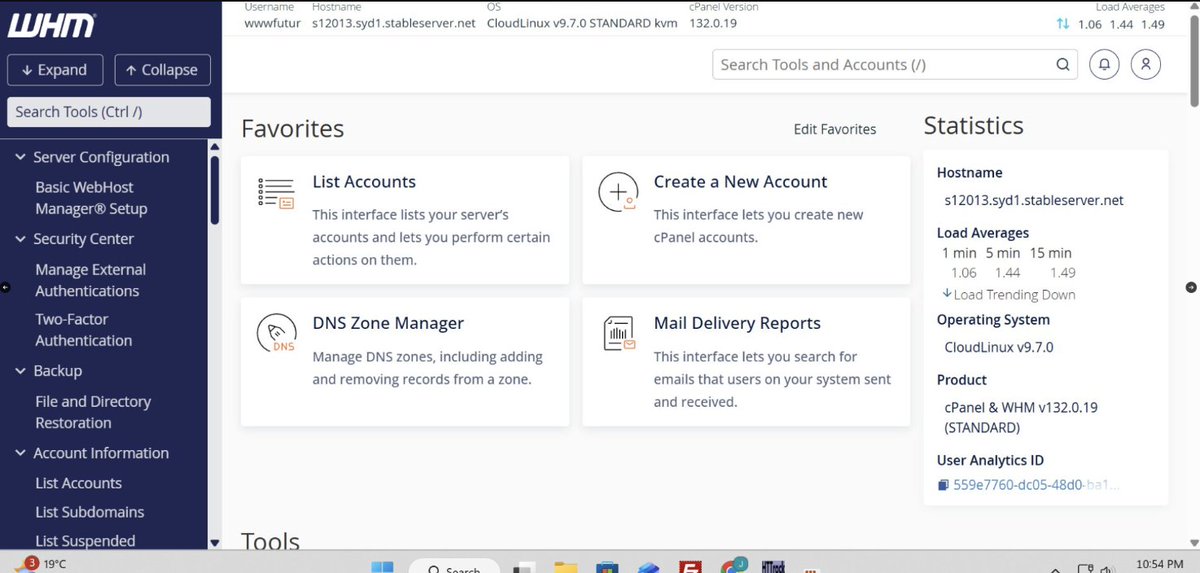
Task: Open the DNS Zone Manager title
Action: coord(388,324)
